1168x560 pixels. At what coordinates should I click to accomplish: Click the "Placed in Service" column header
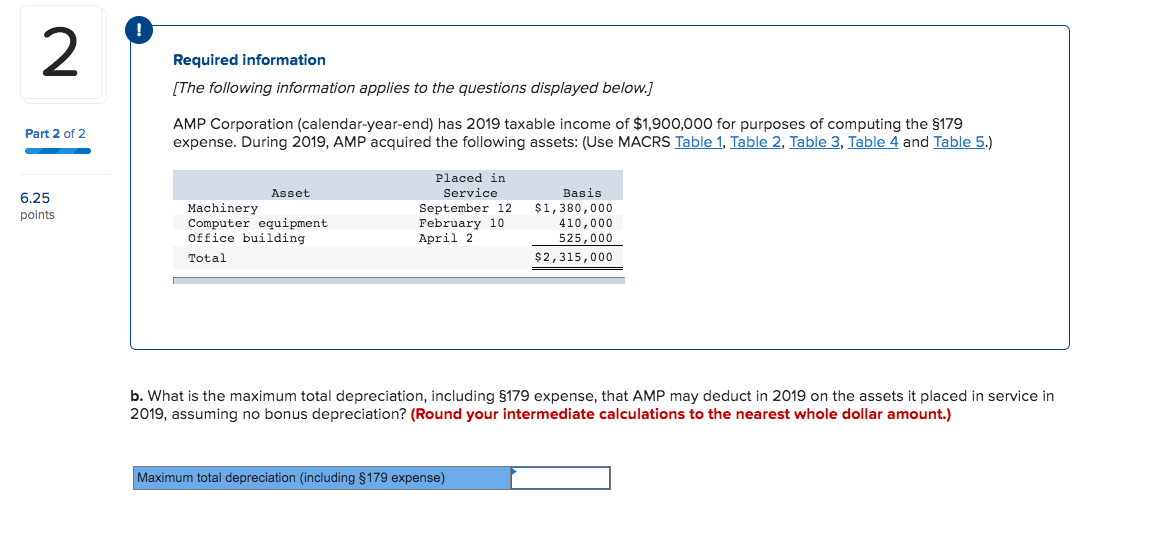point(470,185)
